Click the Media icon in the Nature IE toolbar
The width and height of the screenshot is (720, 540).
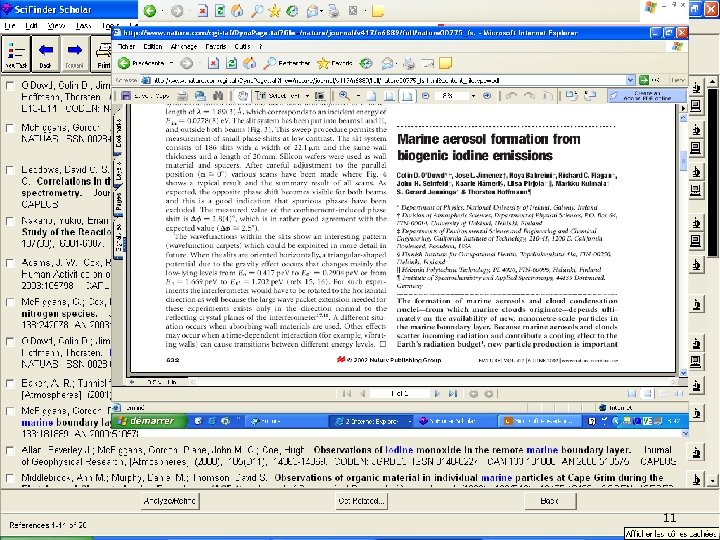366,63
